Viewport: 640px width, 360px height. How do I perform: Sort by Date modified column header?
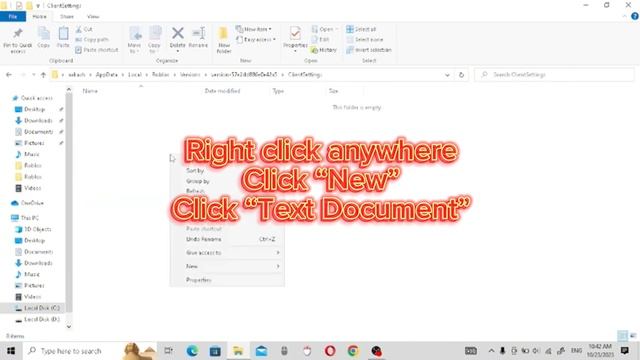coord(222,91)
